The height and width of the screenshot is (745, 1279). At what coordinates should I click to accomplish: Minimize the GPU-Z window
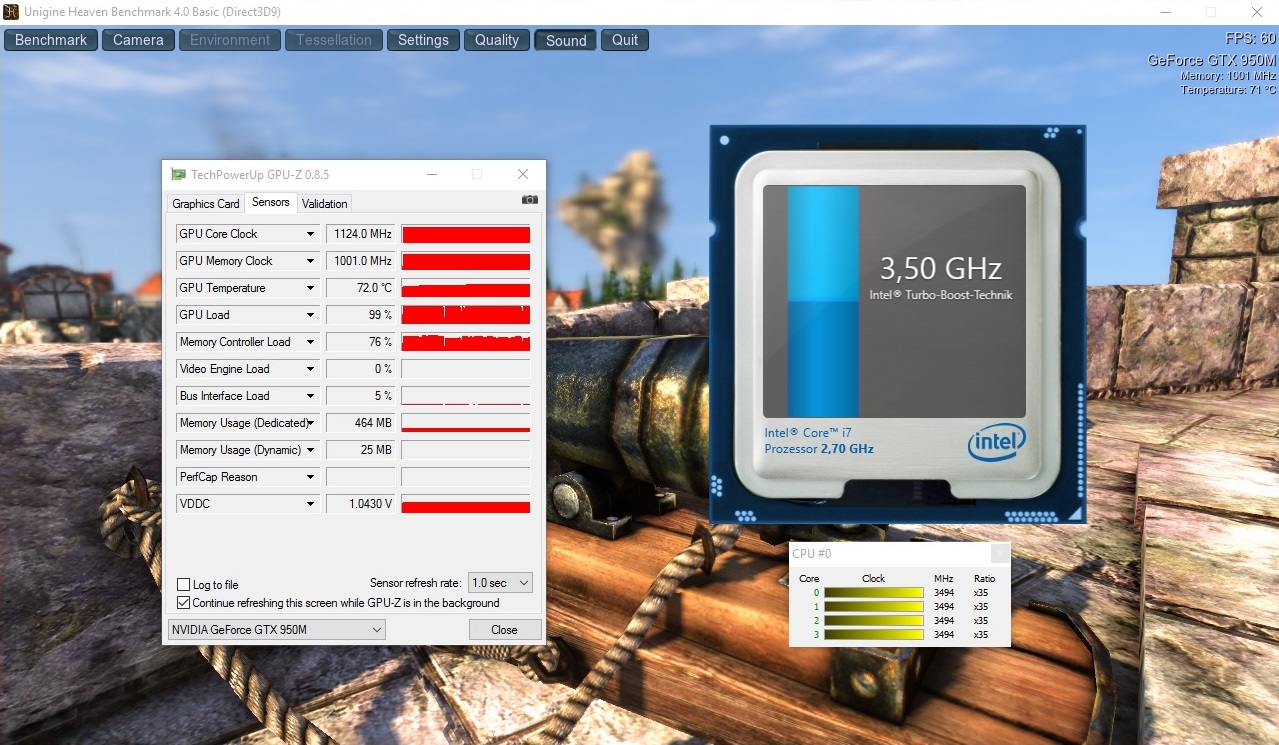click(x=432, y=174)
